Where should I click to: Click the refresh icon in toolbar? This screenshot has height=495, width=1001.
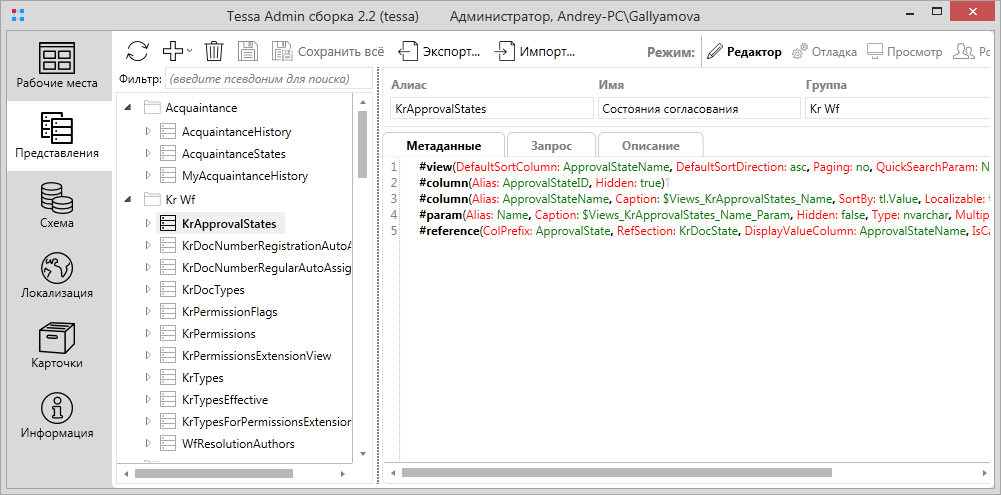[x=137, y=51]
